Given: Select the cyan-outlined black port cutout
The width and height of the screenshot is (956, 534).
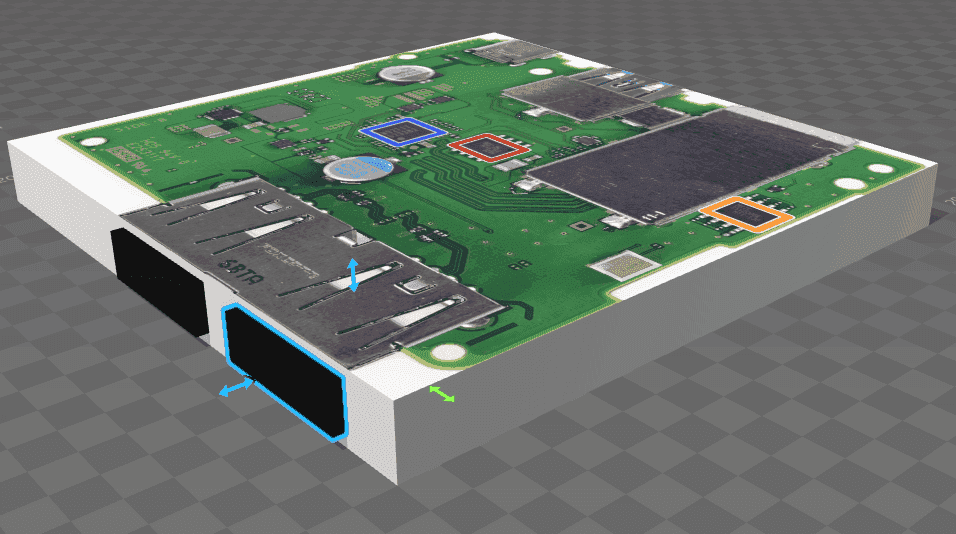Looking at the screenshot, I should [285, 371].
